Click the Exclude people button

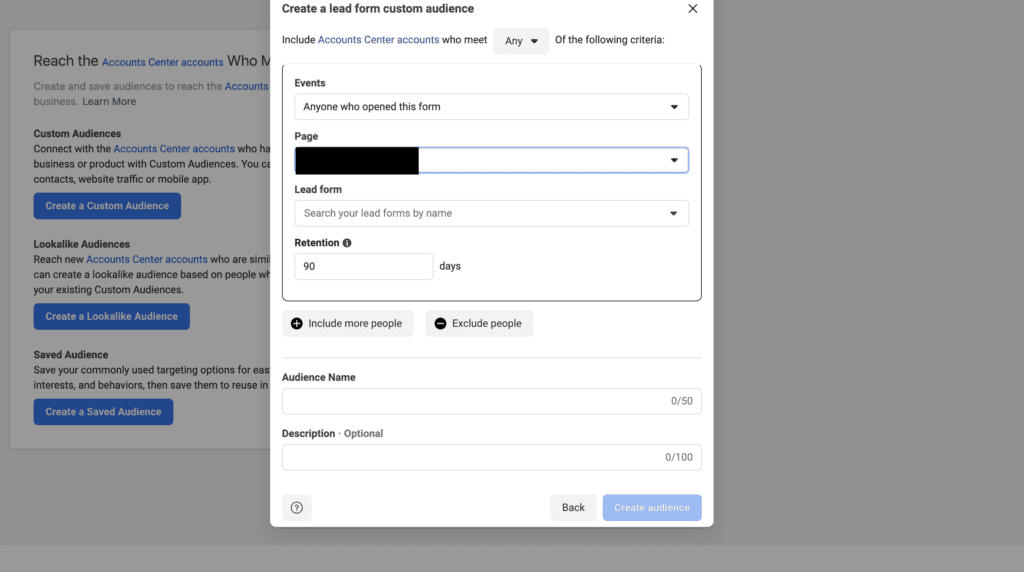click(479, 323)
